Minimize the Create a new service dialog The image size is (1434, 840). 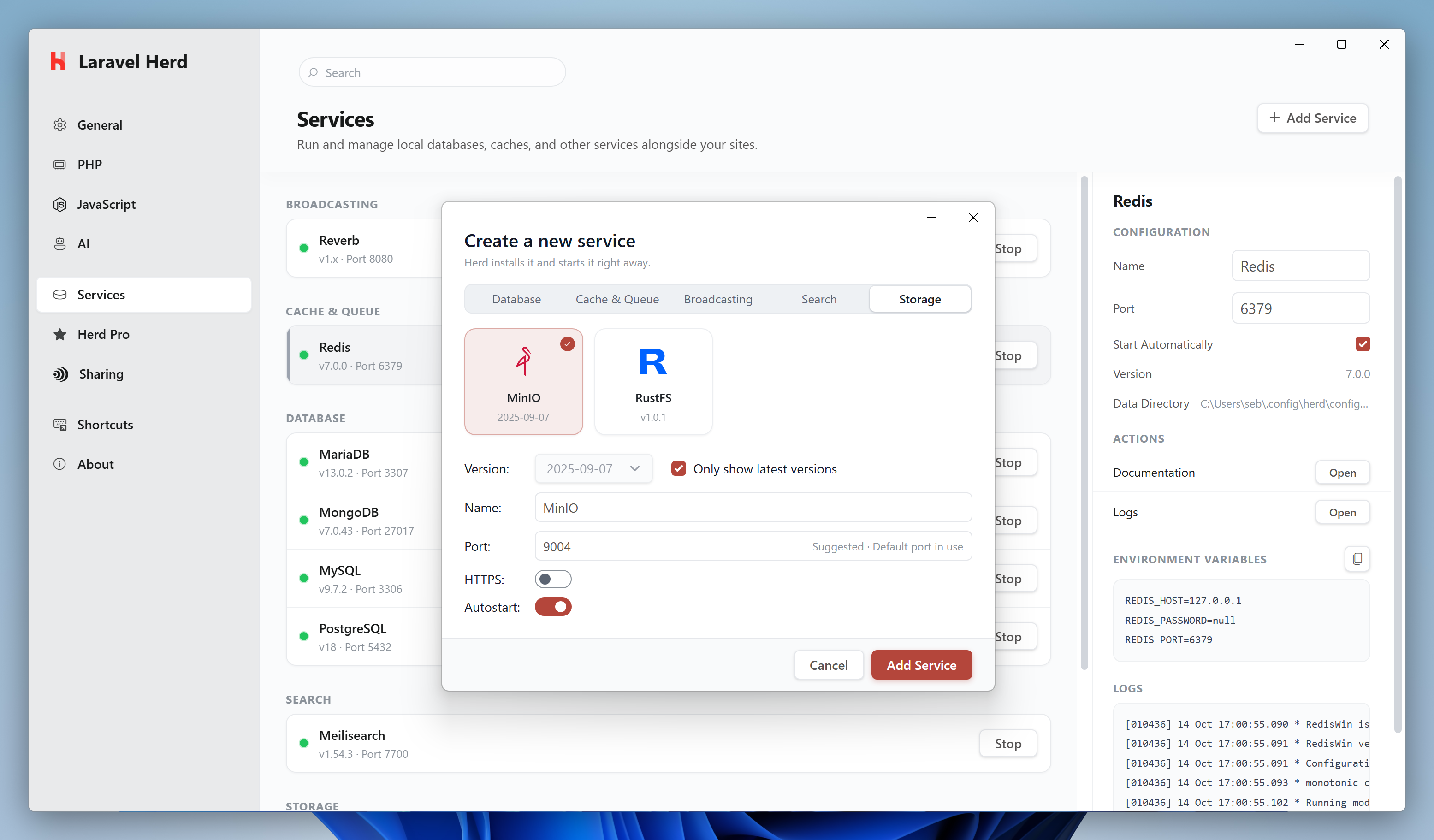(931, 218)
